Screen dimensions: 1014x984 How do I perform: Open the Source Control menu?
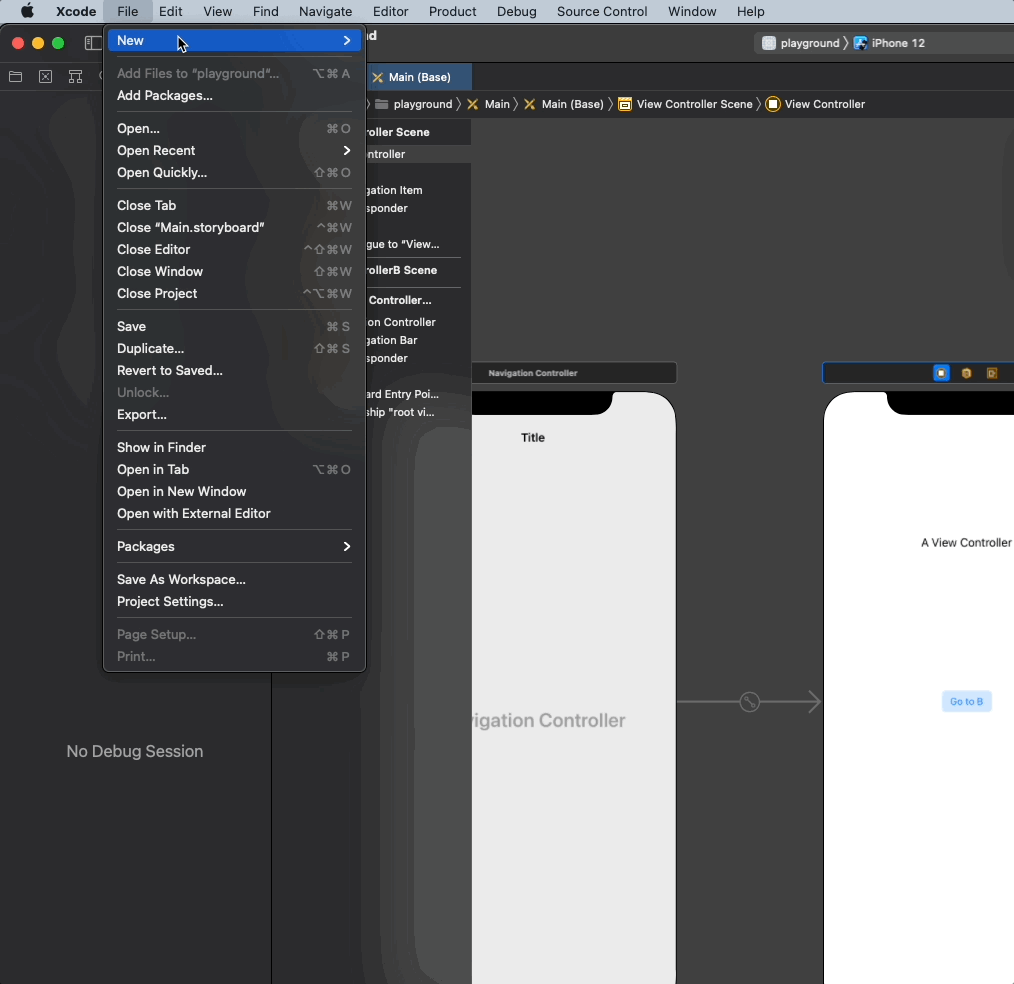[x=601, y=12]
